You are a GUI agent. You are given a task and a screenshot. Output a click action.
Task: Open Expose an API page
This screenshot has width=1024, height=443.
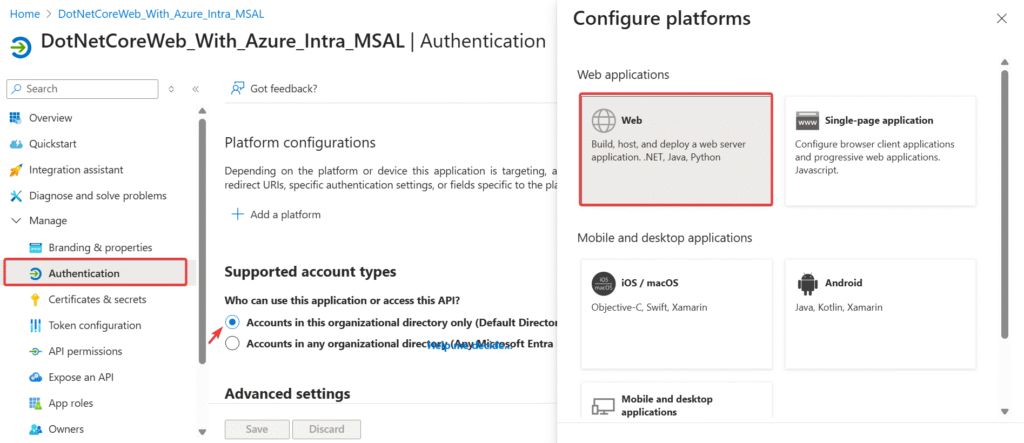tap(81, 377)
